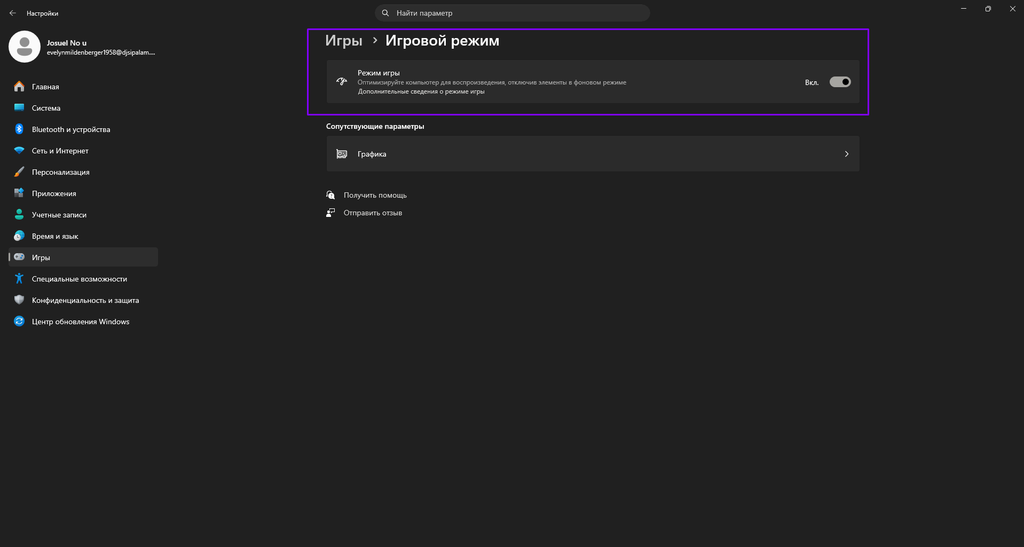
Task: Click the Игры breadcrumb link
Action: click(x=344, y=40)
